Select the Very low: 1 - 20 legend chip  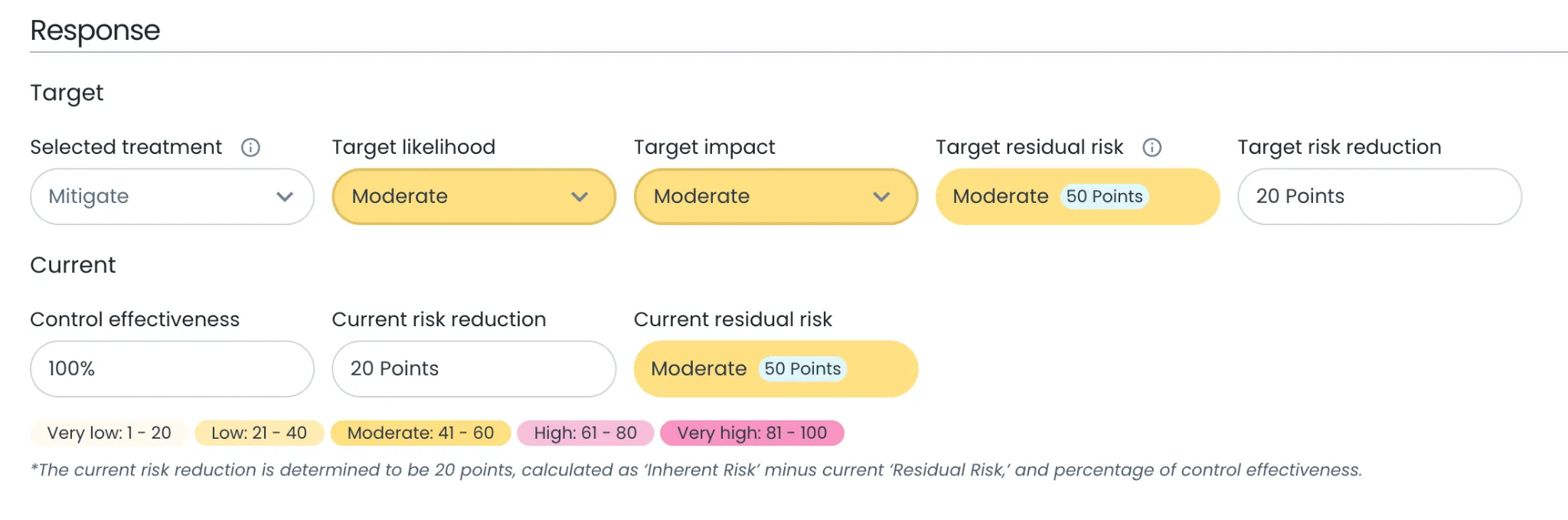(109, 433)
